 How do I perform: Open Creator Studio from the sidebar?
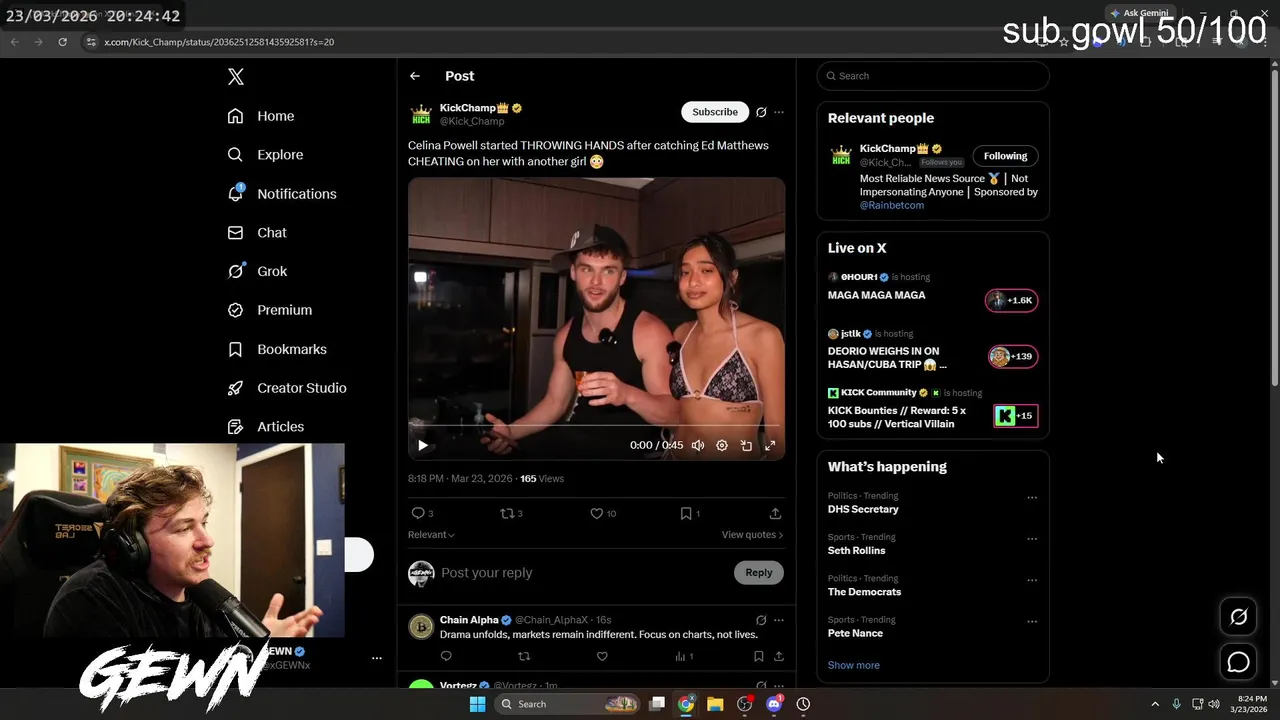[287, 388]
